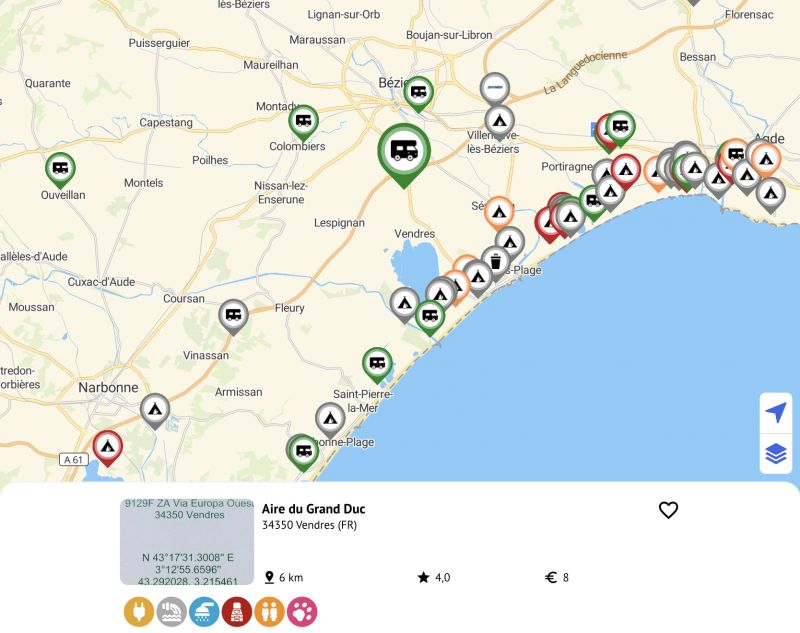800x633 pixels.
Task: Tap the orange tent marker near Sérignan
Action: [499, 211]
